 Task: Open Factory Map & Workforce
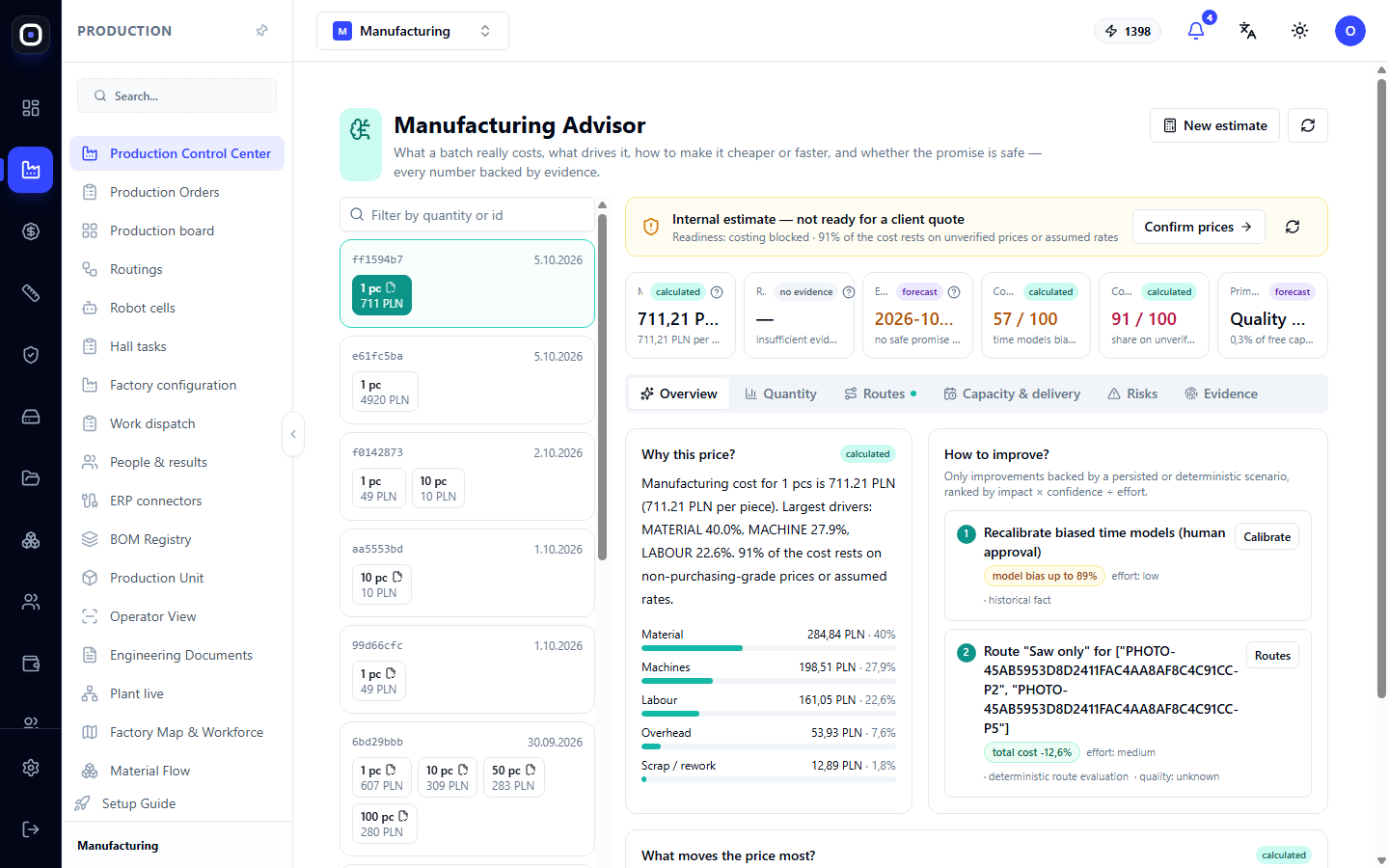[177, 732]
